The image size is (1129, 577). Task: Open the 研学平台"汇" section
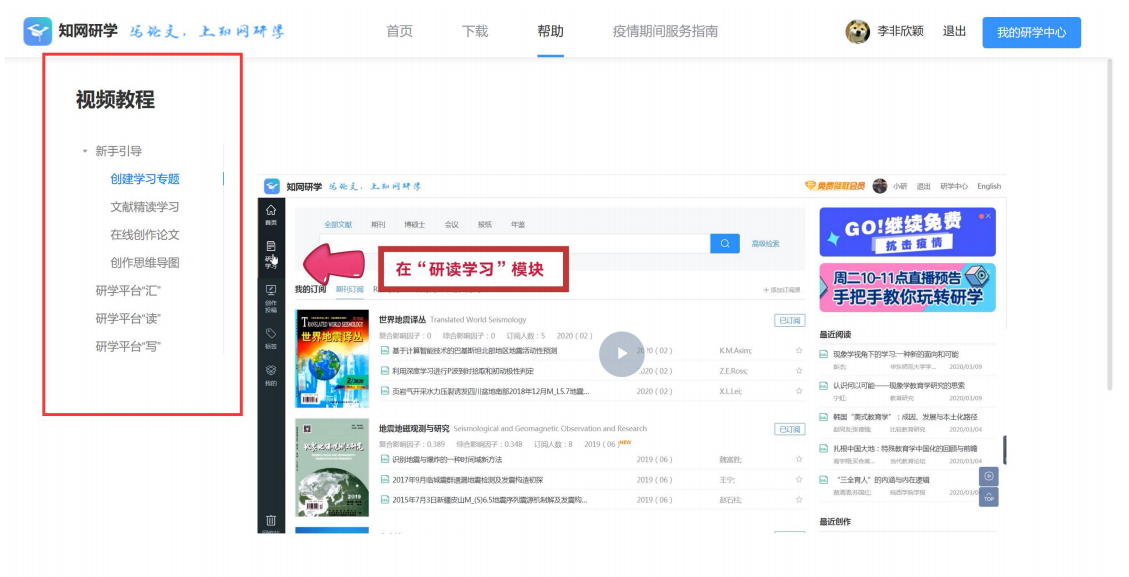128,291
